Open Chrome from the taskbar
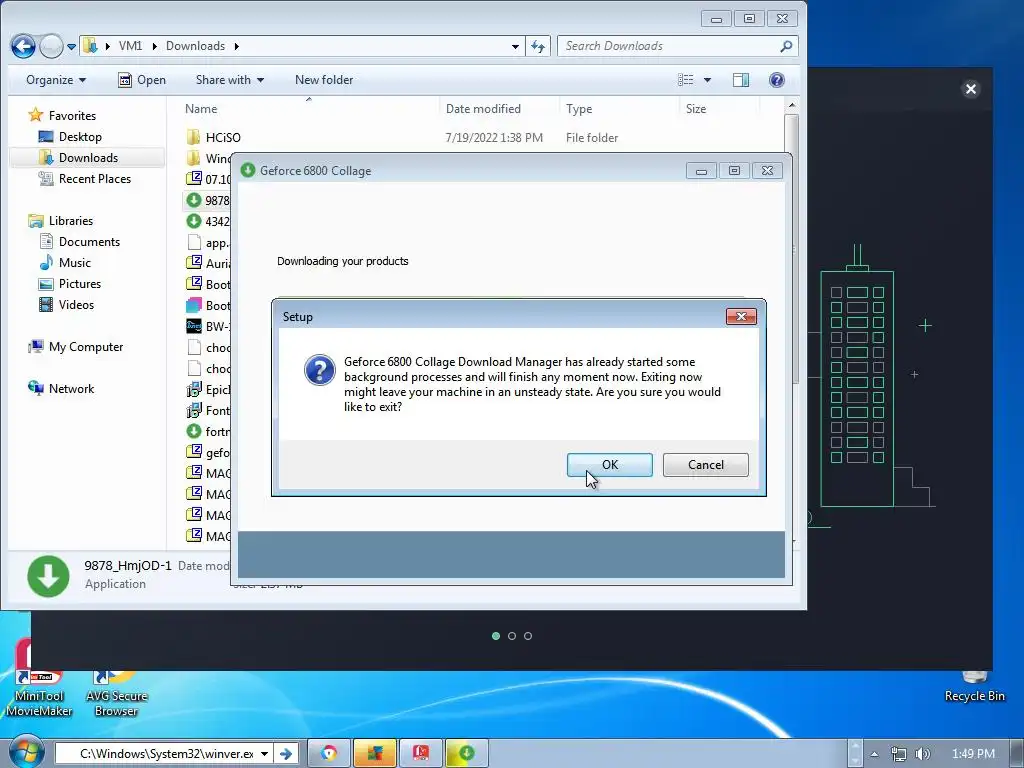The height and width of the screenshot is (768, 1024). pos(329,754)
